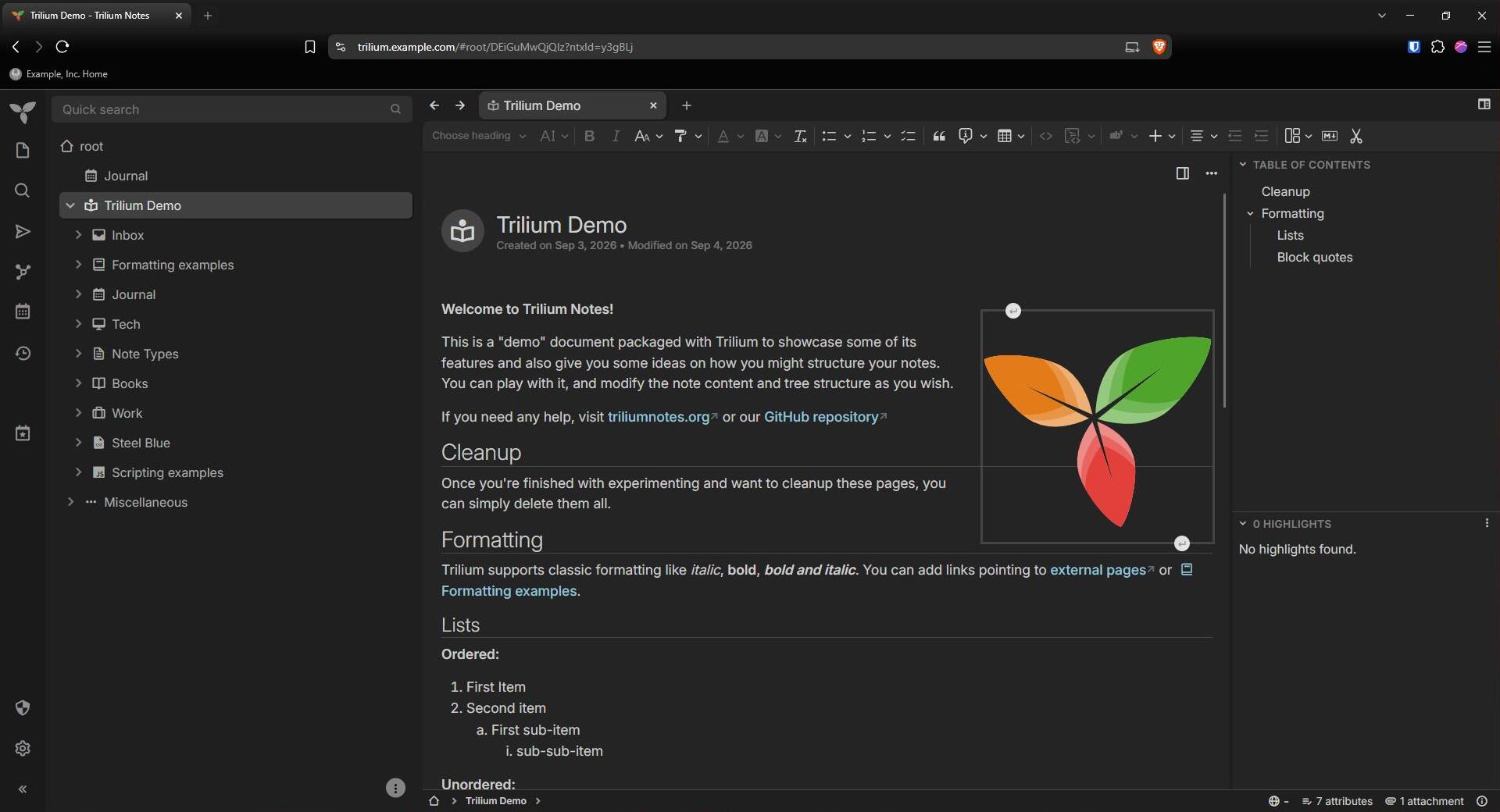The width and height of the screenshot is (1500, 812).
Task: Jump to Block quotes in table of contents
Action: pos(1314,257)
